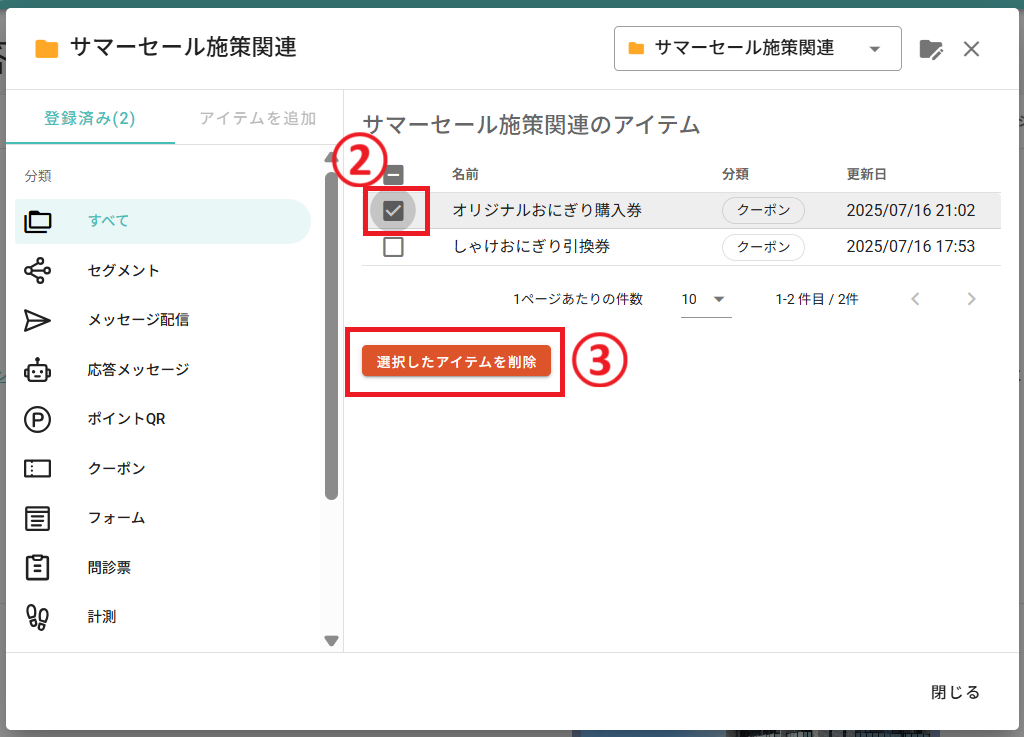Click the 選択したアイテムを削除 button

point(456,362)
